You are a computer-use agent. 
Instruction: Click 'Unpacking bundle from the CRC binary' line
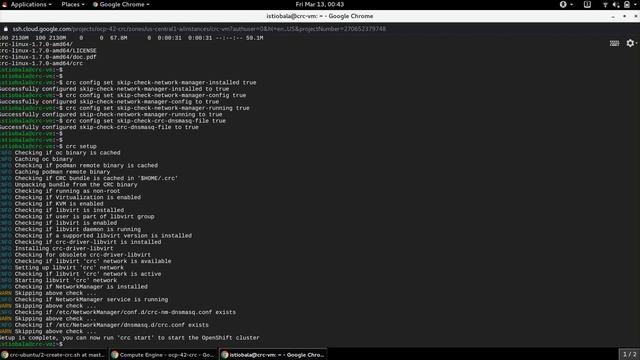76,184
